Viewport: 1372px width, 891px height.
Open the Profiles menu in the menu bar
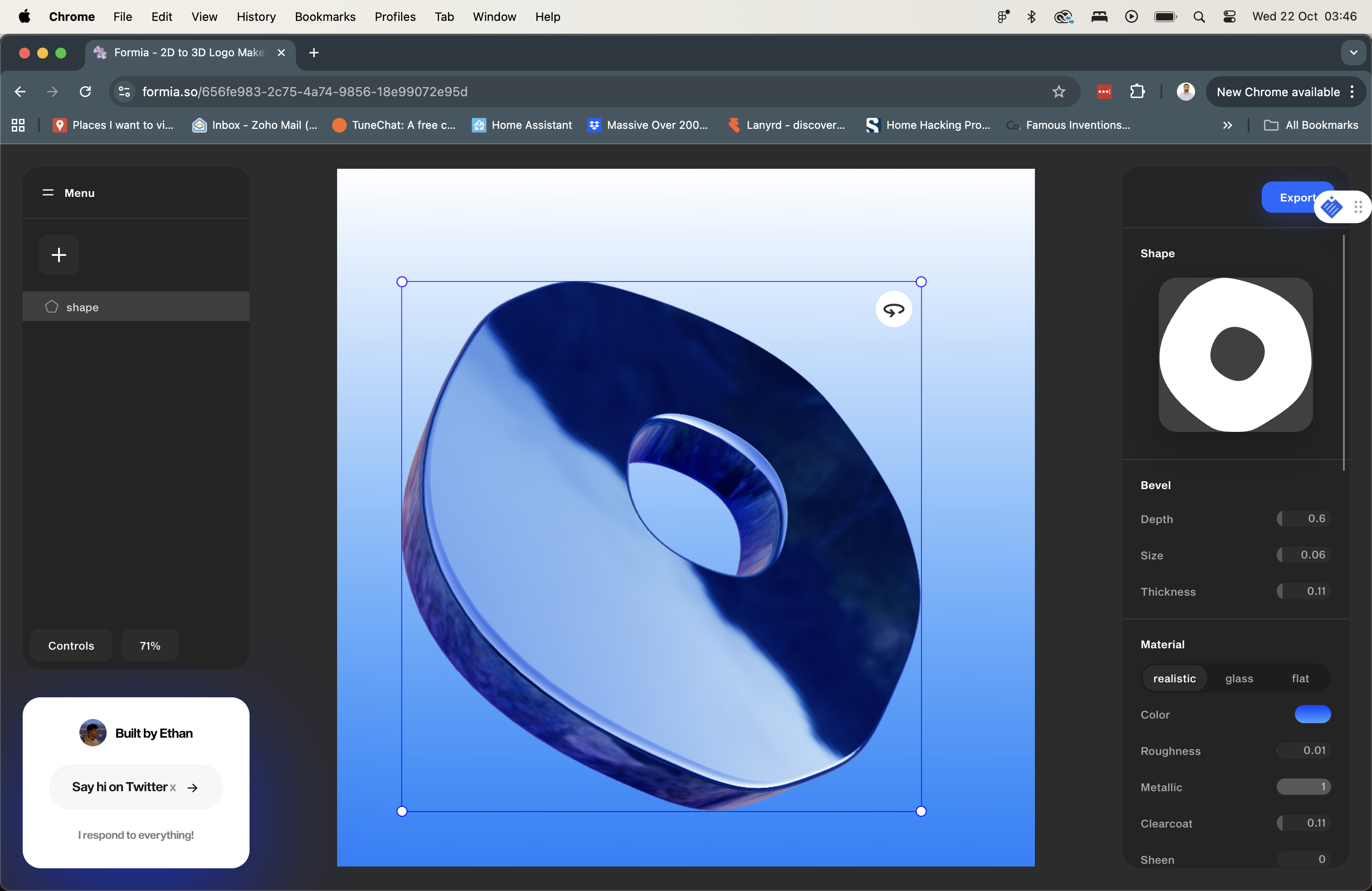pos(395,17)
